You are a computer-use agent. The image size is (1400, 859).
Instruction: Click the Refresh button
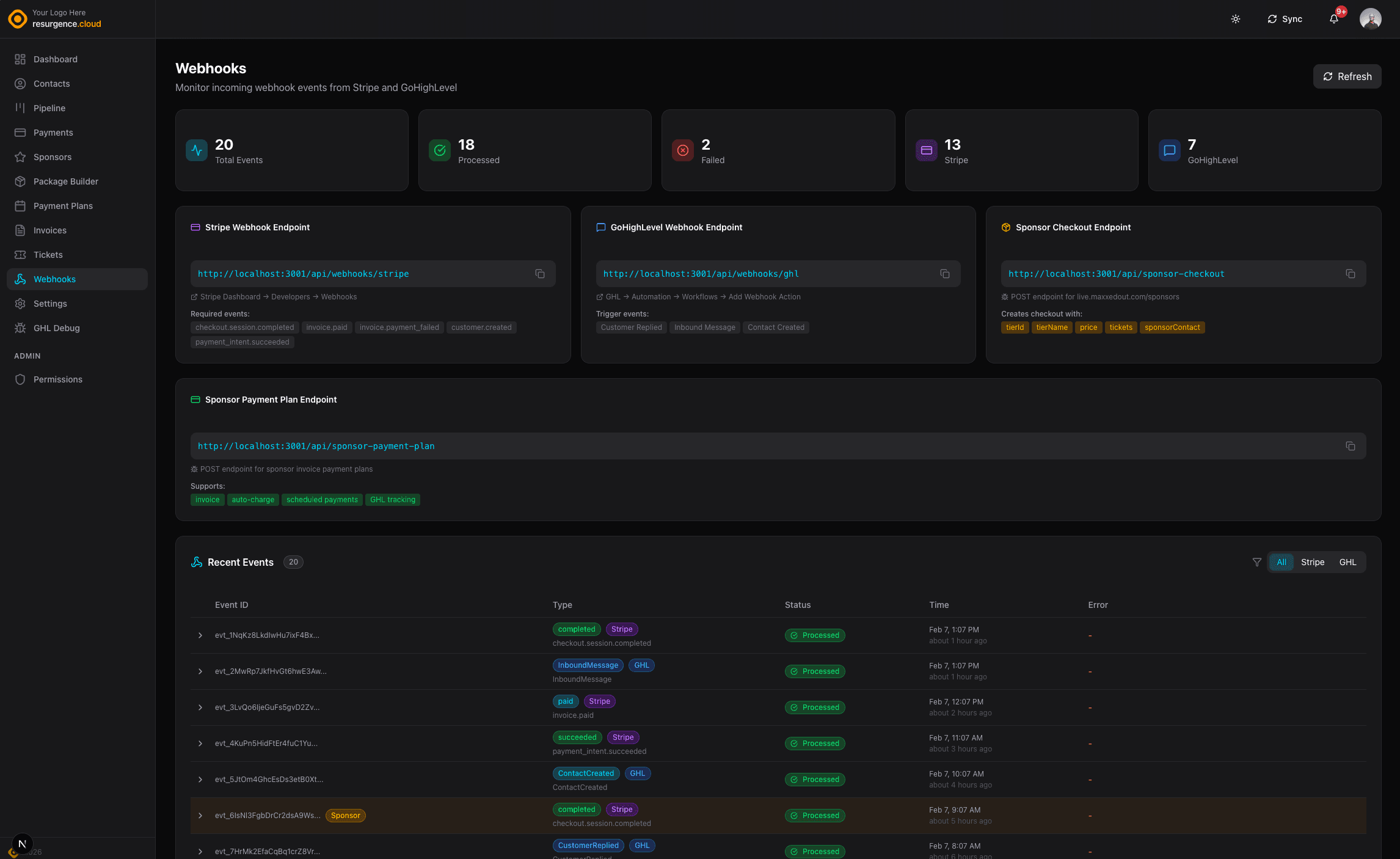(1347, 76)
